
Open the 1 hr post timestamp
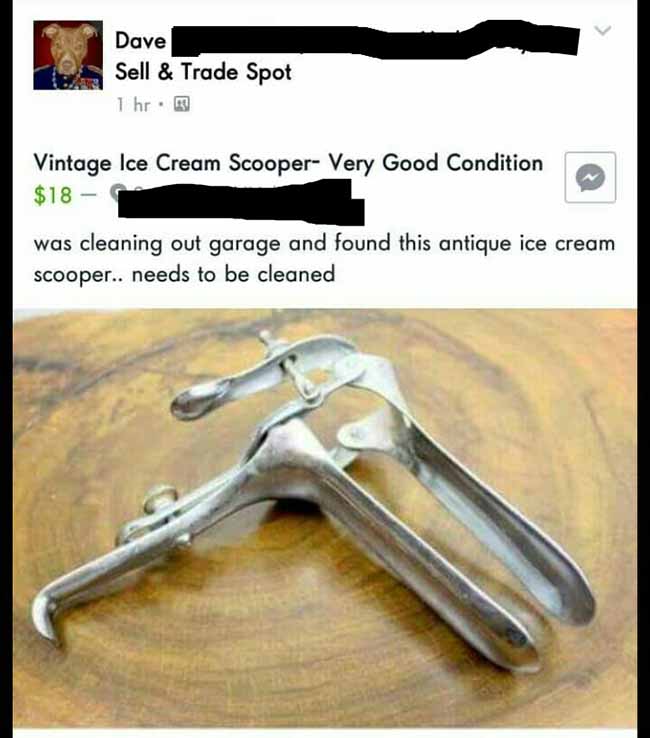[x=133, y=104]
